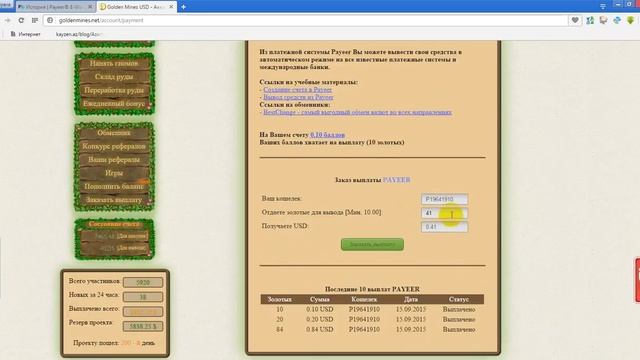
Task: Click the Состояние счета panel heading
Action: click(x=114, y=224)
